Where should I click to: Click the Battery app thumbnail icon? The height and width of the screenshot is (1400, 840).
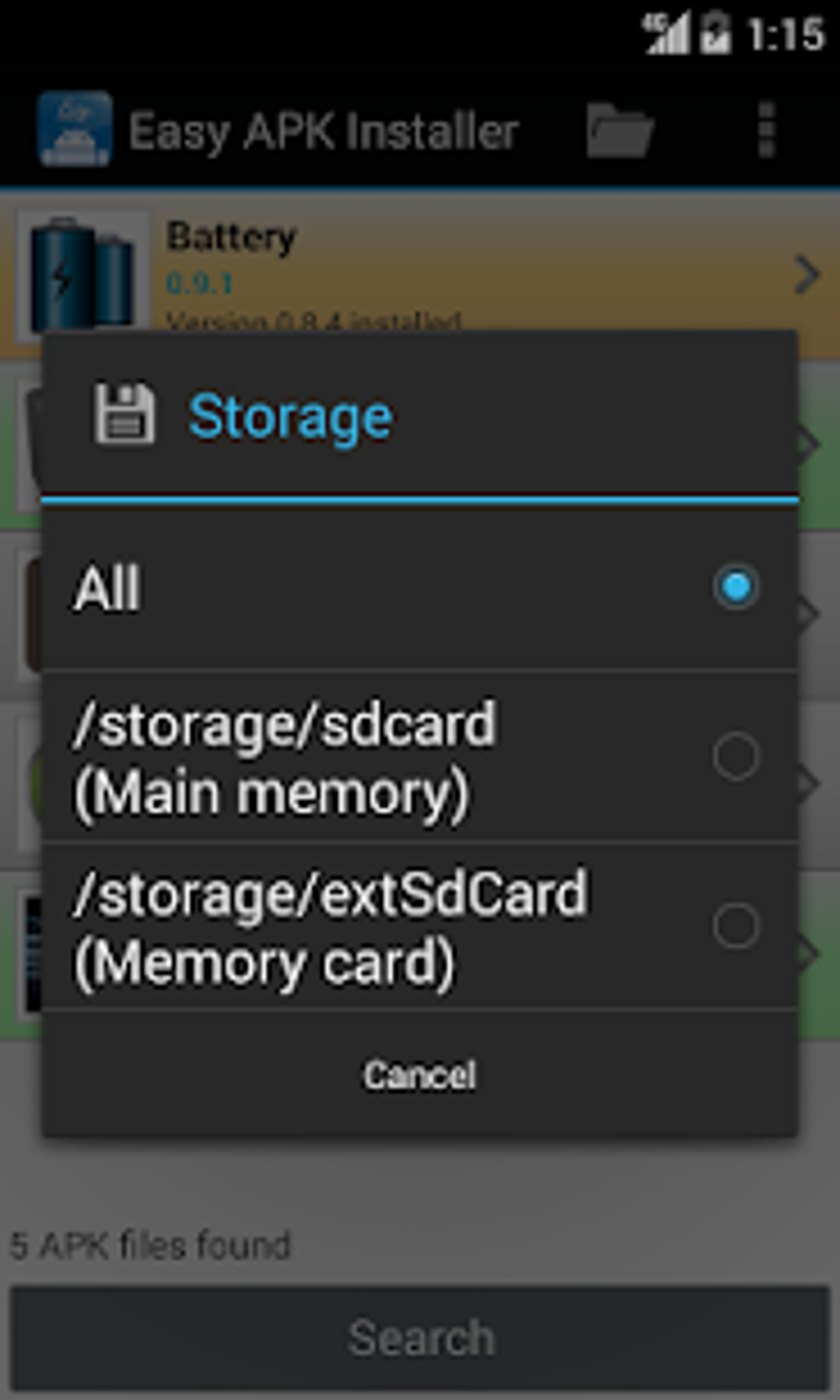[x=82, y=274]
